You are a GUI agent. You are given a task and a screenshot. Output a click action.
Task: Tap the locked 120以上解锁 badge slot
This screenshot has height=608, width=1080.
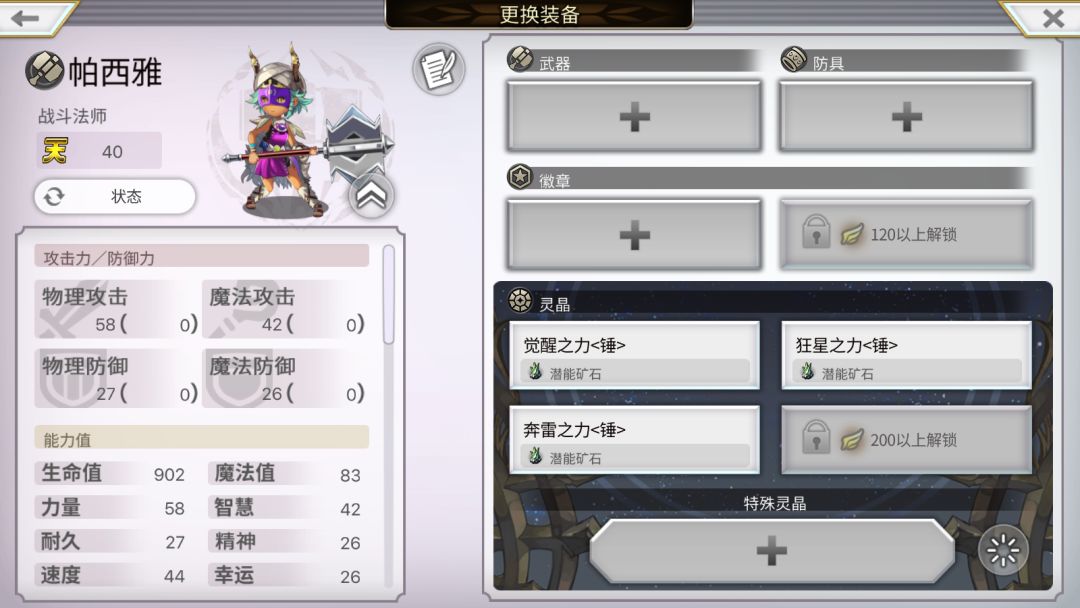pyautogui.click(x=906, y=235)
